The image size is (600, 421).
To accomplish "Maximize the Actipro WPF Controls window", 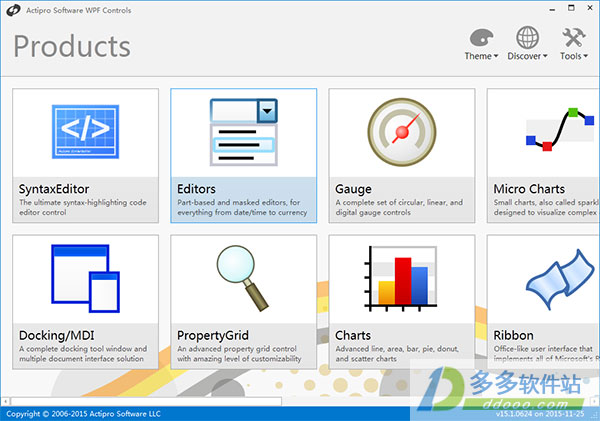I will point(571,8).
